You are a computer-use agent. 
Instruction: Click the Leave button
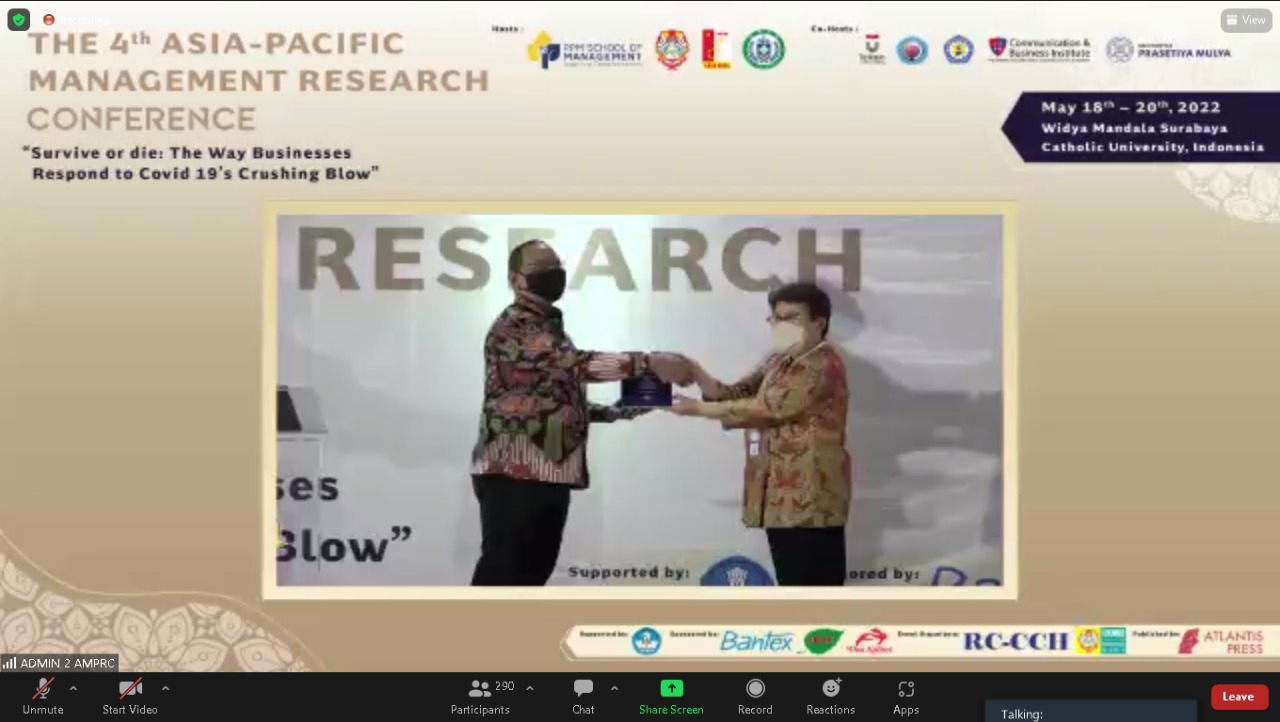[x=1238, y=696]
